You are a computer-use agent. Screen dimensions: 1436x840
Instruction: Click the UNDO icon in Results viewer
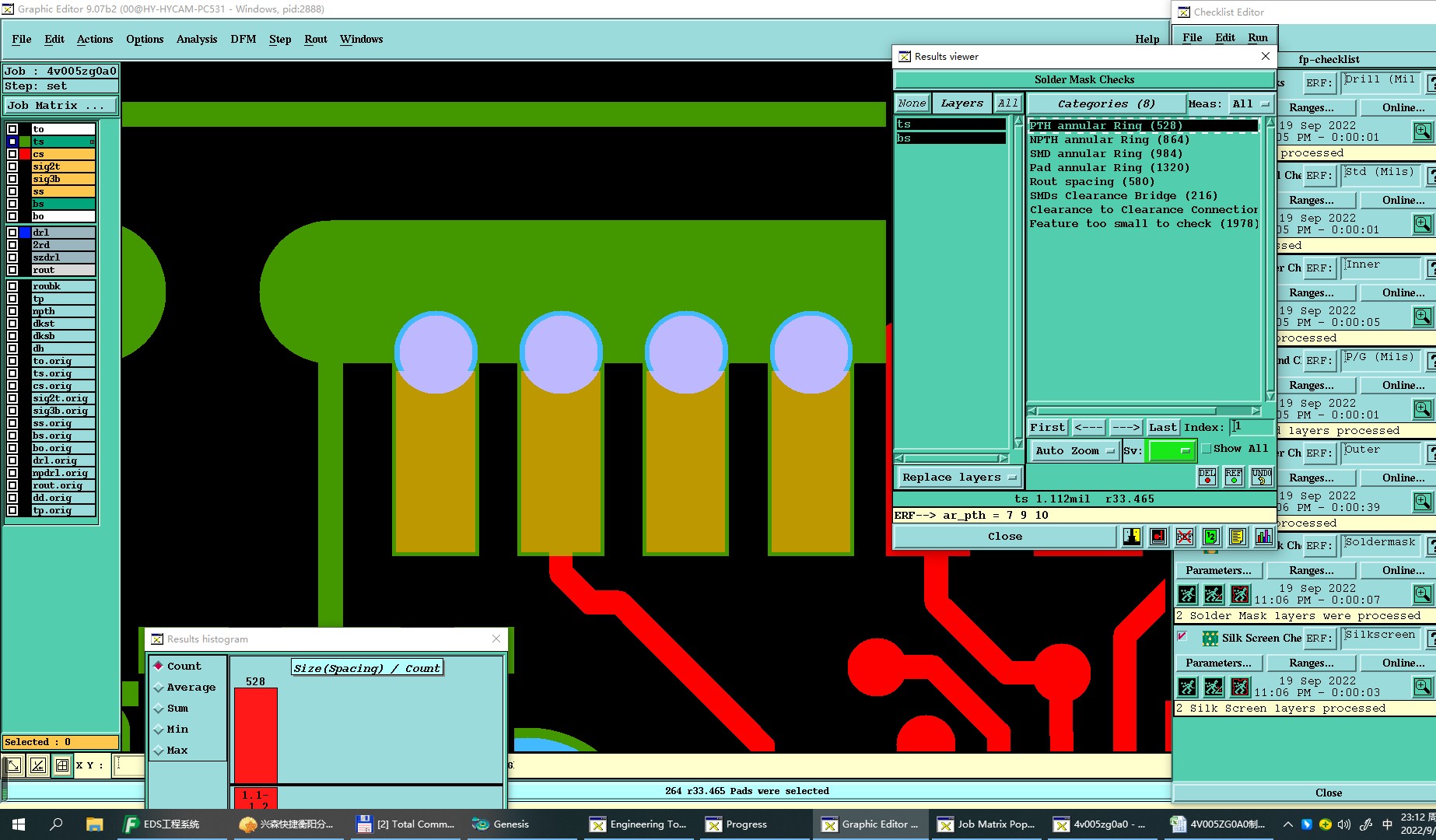pyautogui.click(x=1261, y=477)
